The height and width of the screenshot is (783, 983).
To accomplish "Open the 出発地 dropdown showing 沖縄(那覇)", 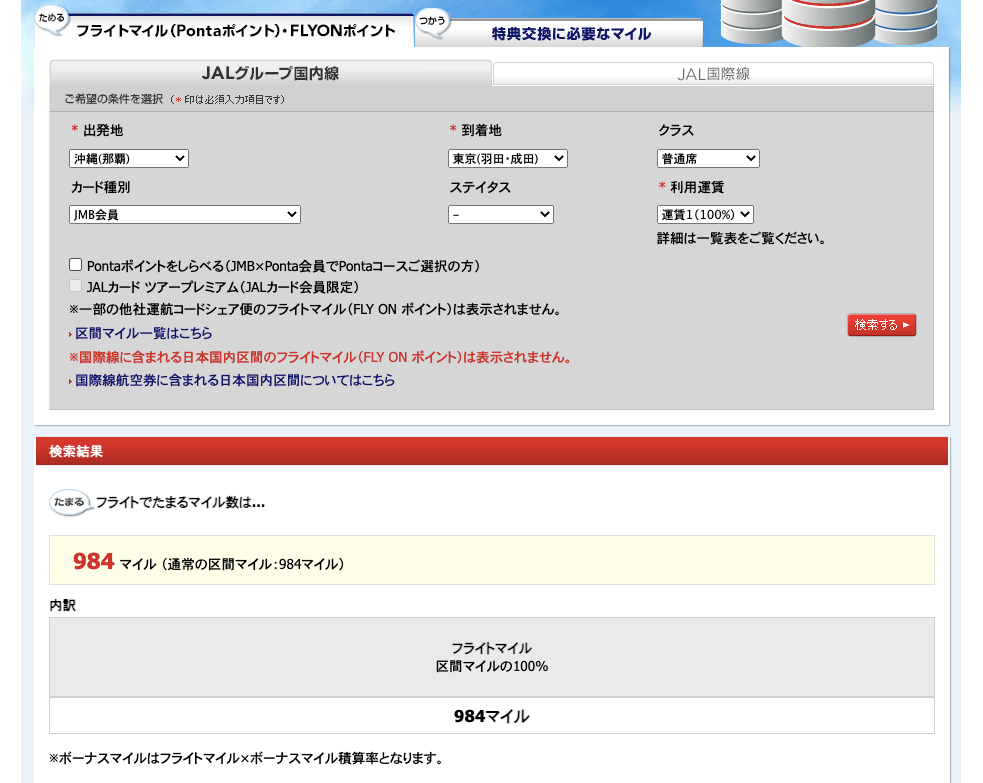I will coord(129,159).
